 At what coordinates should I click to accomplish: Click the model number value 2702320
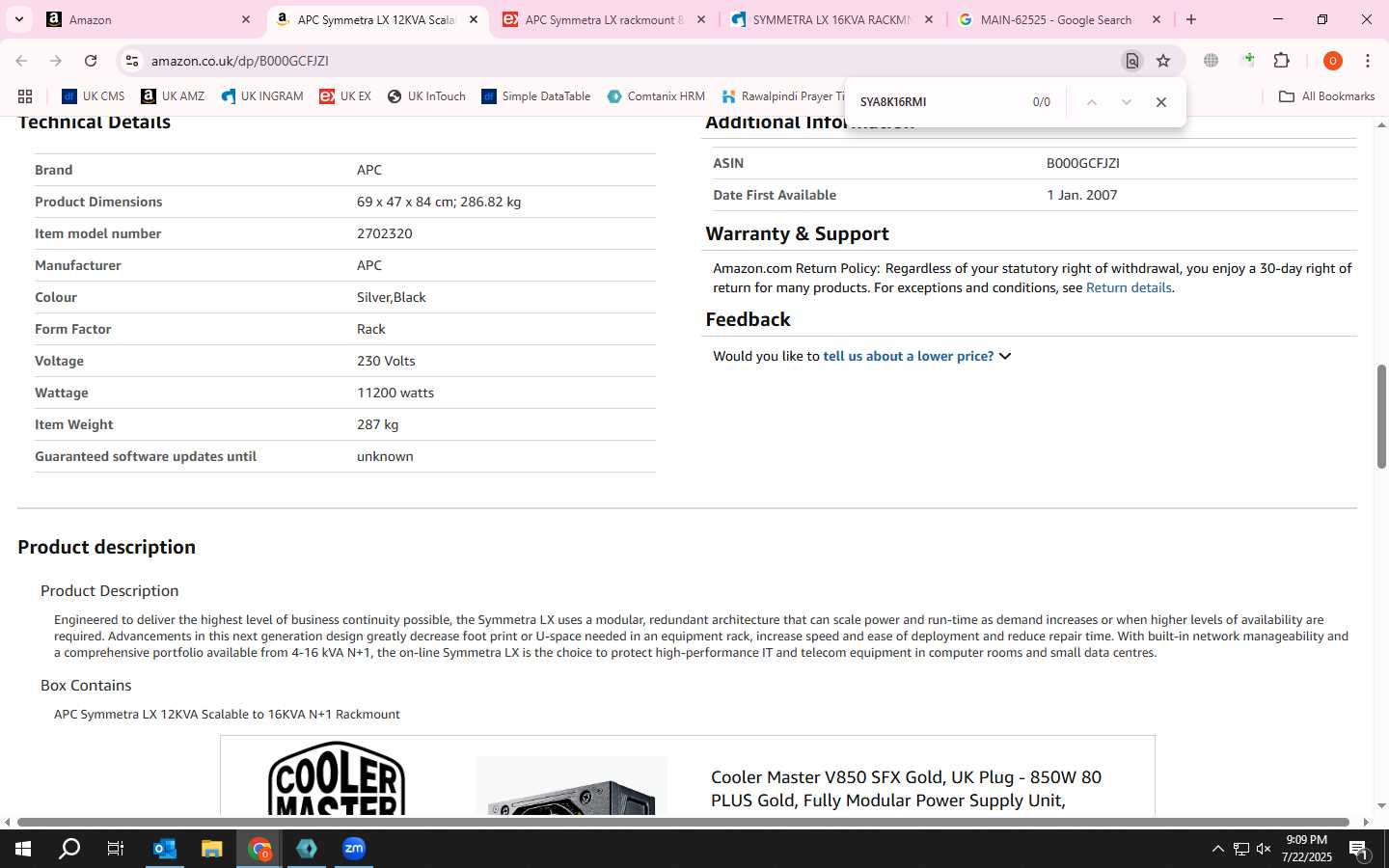coord(385,233)
